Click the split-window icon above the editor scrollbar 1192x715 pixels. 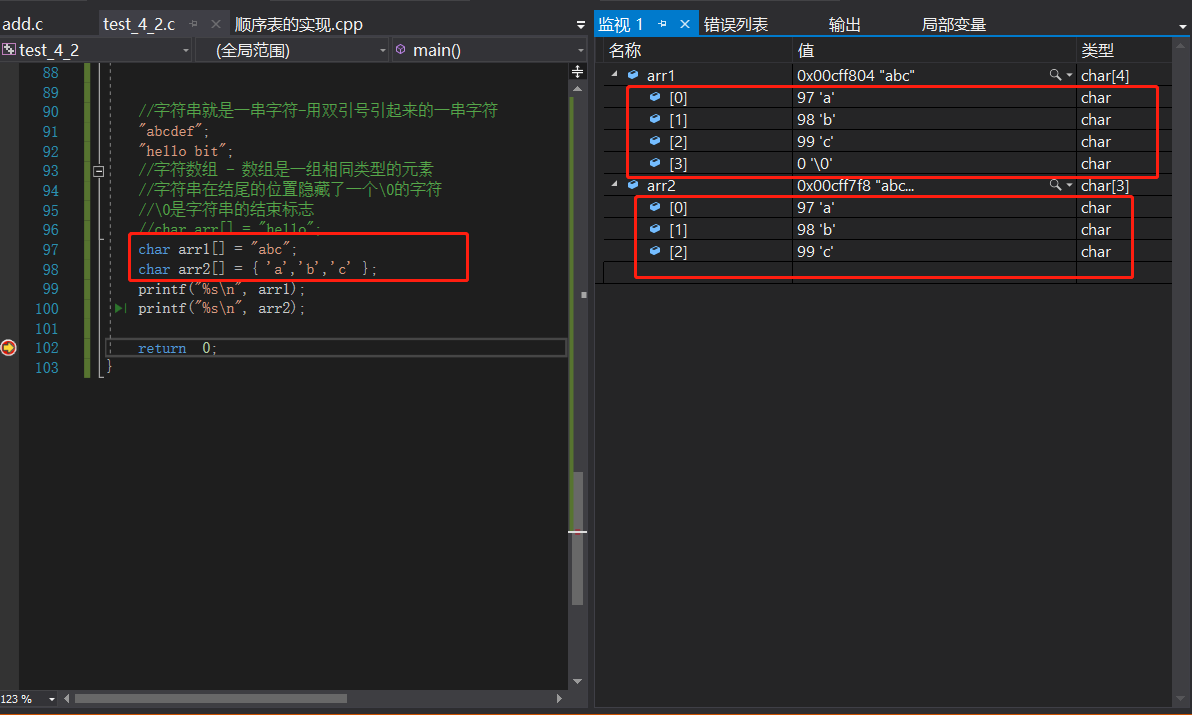tap(577, 71)
